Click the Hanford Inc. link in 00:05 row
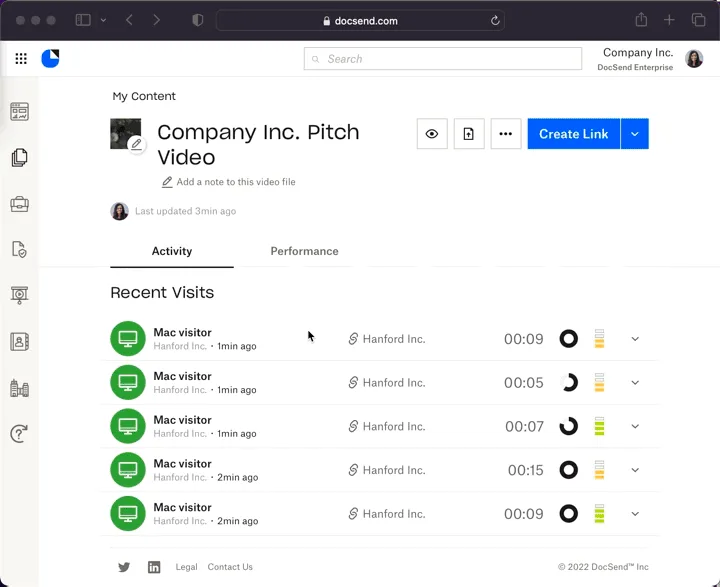Image resolution: width=720 pixels, height=587 pixels. (387, 383)
